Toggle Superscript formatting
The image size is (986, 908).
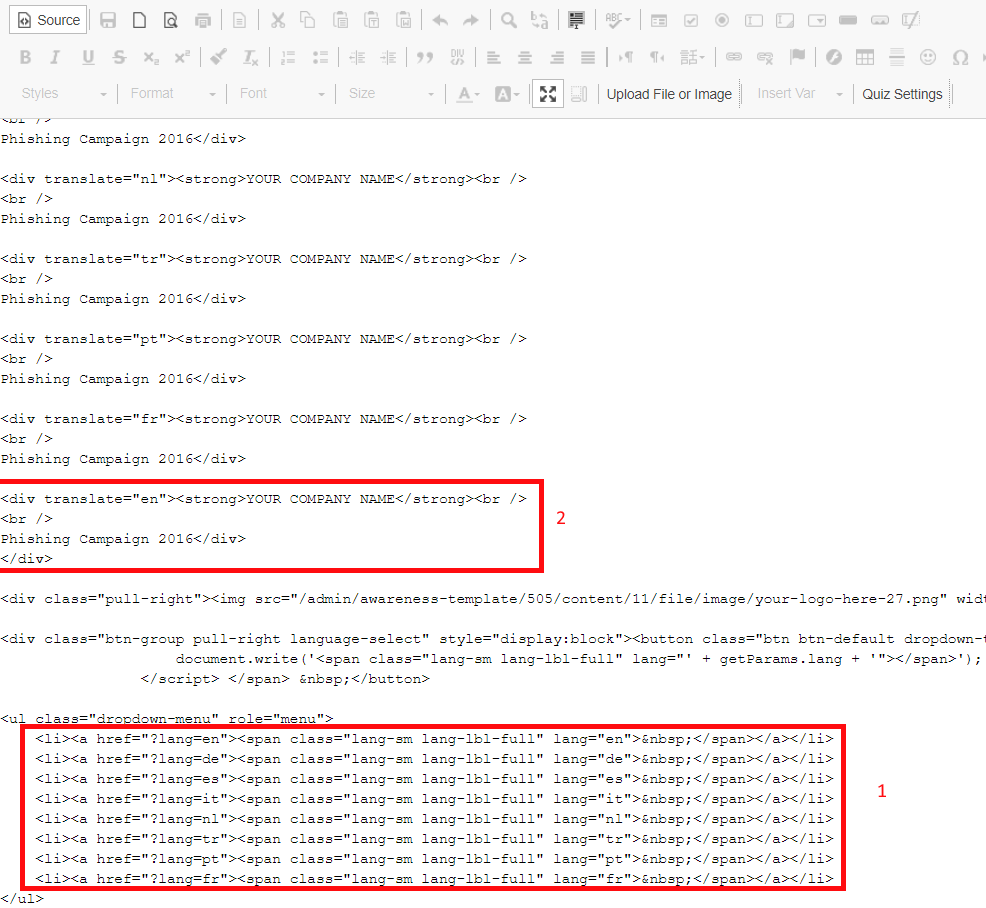(x=182, y=57)
